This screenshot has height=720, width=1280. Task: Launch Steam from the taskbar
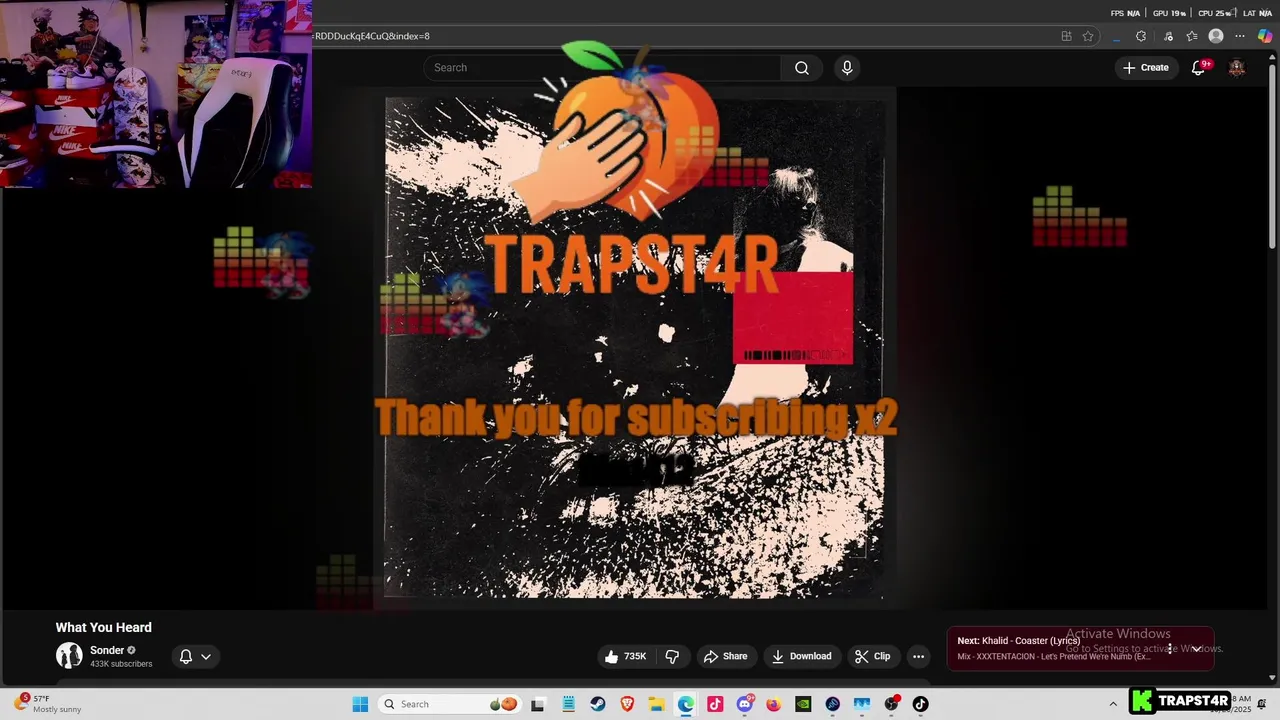tap(598, 704)
